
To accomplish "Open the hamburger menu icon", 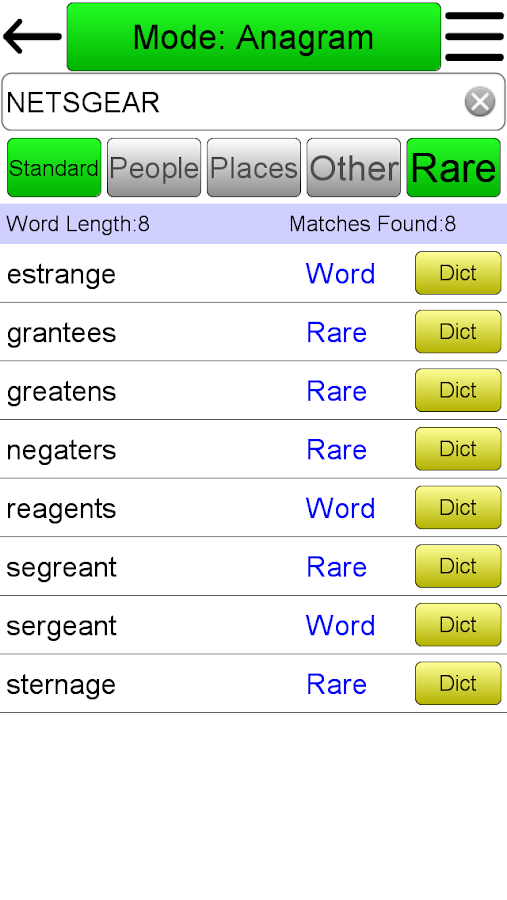I will [474, 37].
